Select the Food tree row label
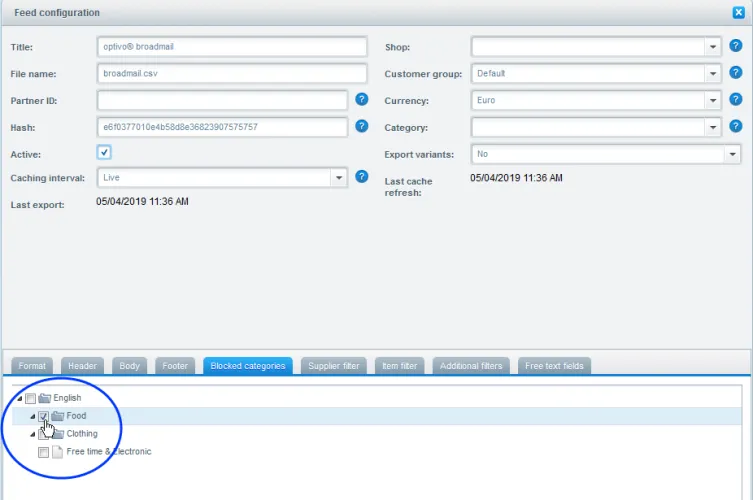The image size is (753, 500). coord(76,416)
